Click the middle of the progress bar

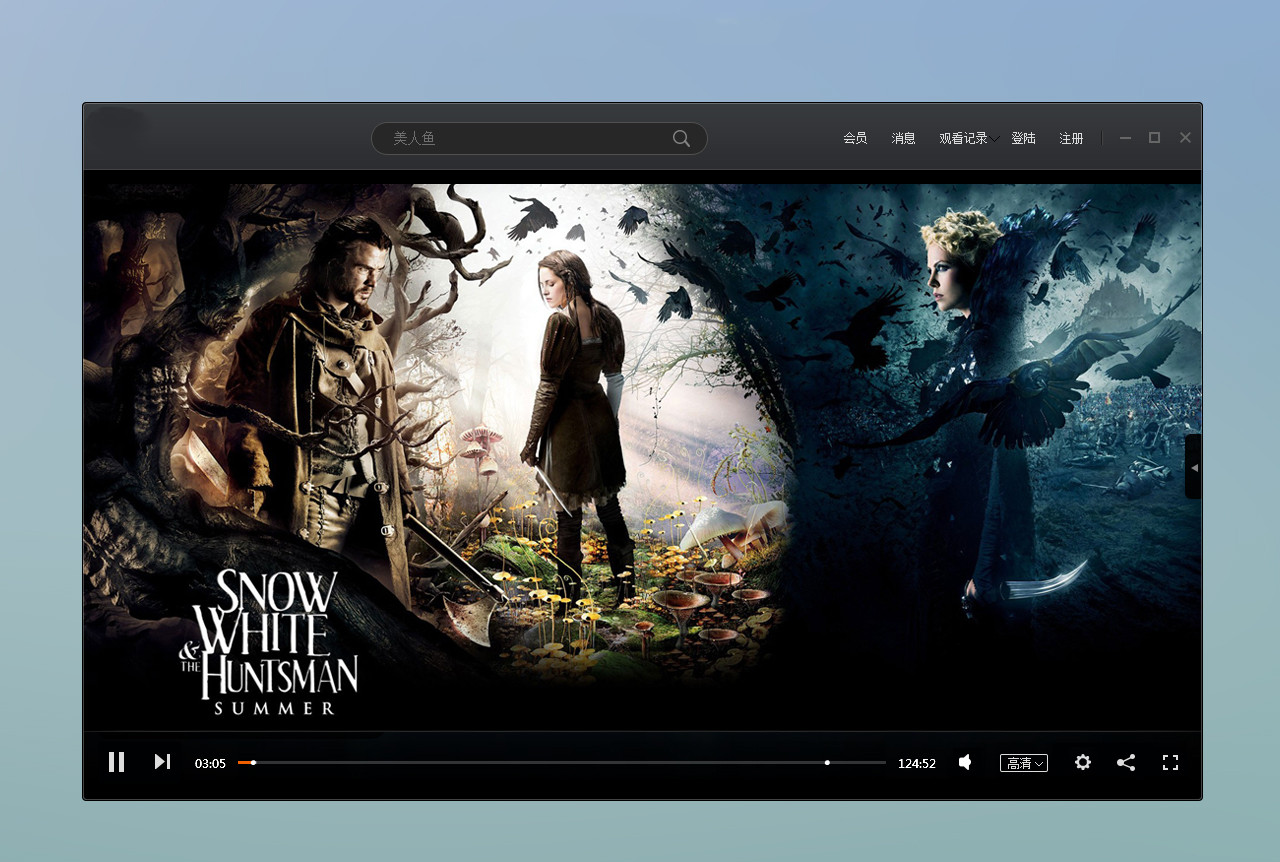562,762
